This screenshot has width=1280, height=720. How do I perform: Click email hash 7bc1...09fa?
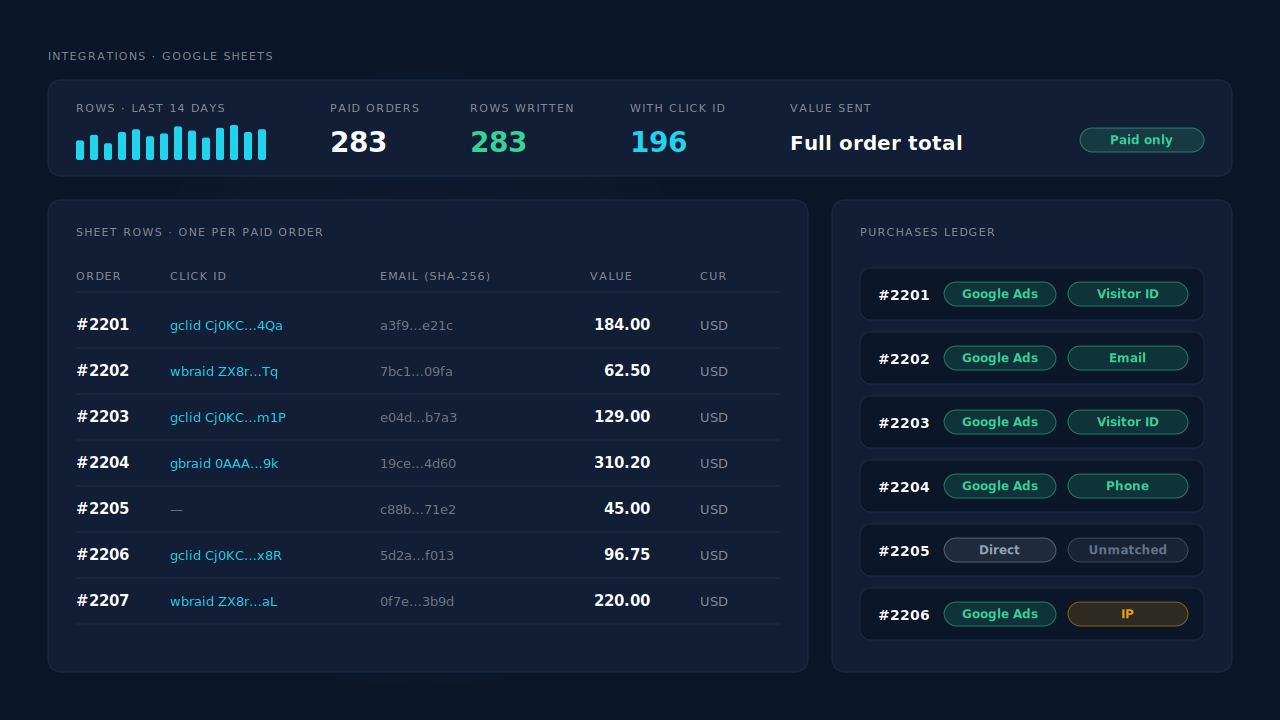click(x=416, y=371)
